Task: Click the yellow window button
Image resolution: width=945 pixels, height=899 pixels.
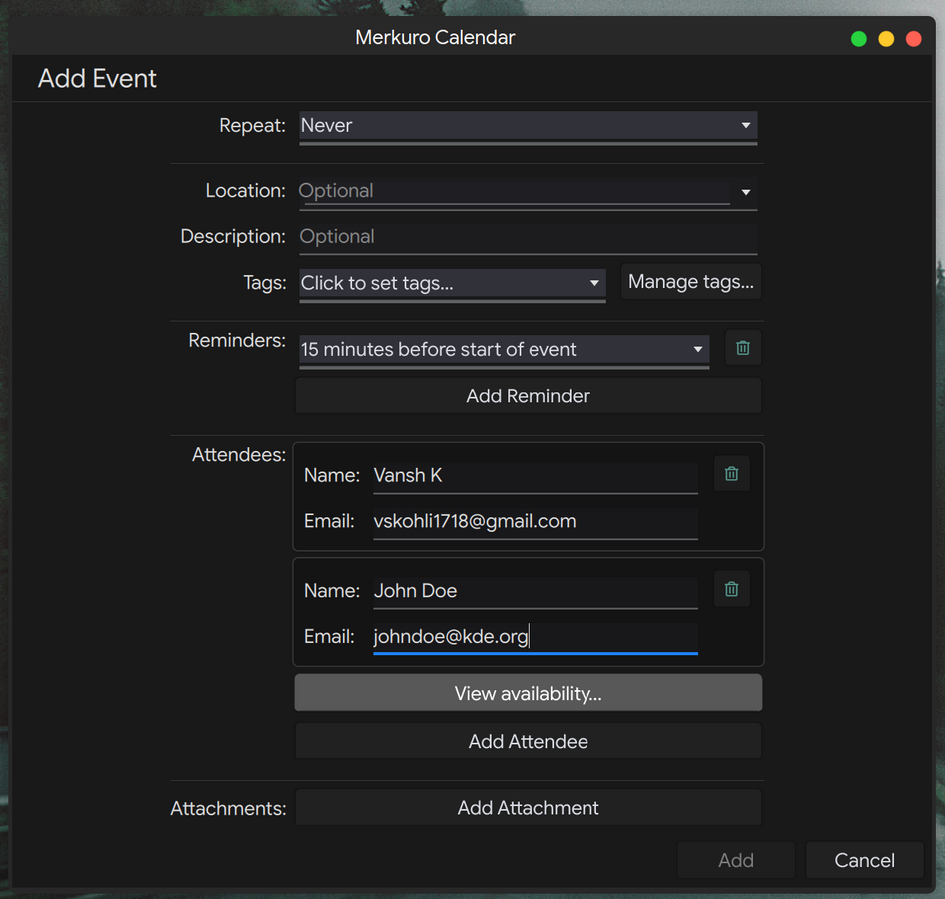Action: tap(886, 39)
